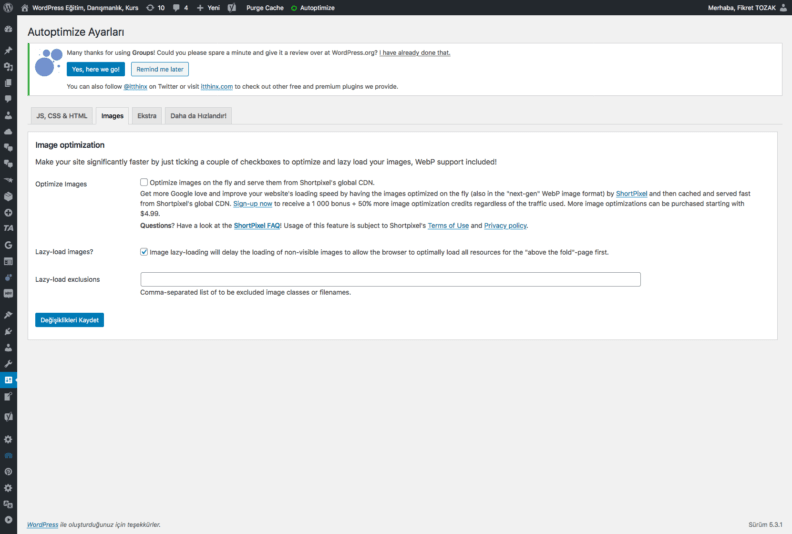
Task: Click the Sign-up now link
Action: pos(253,204)
